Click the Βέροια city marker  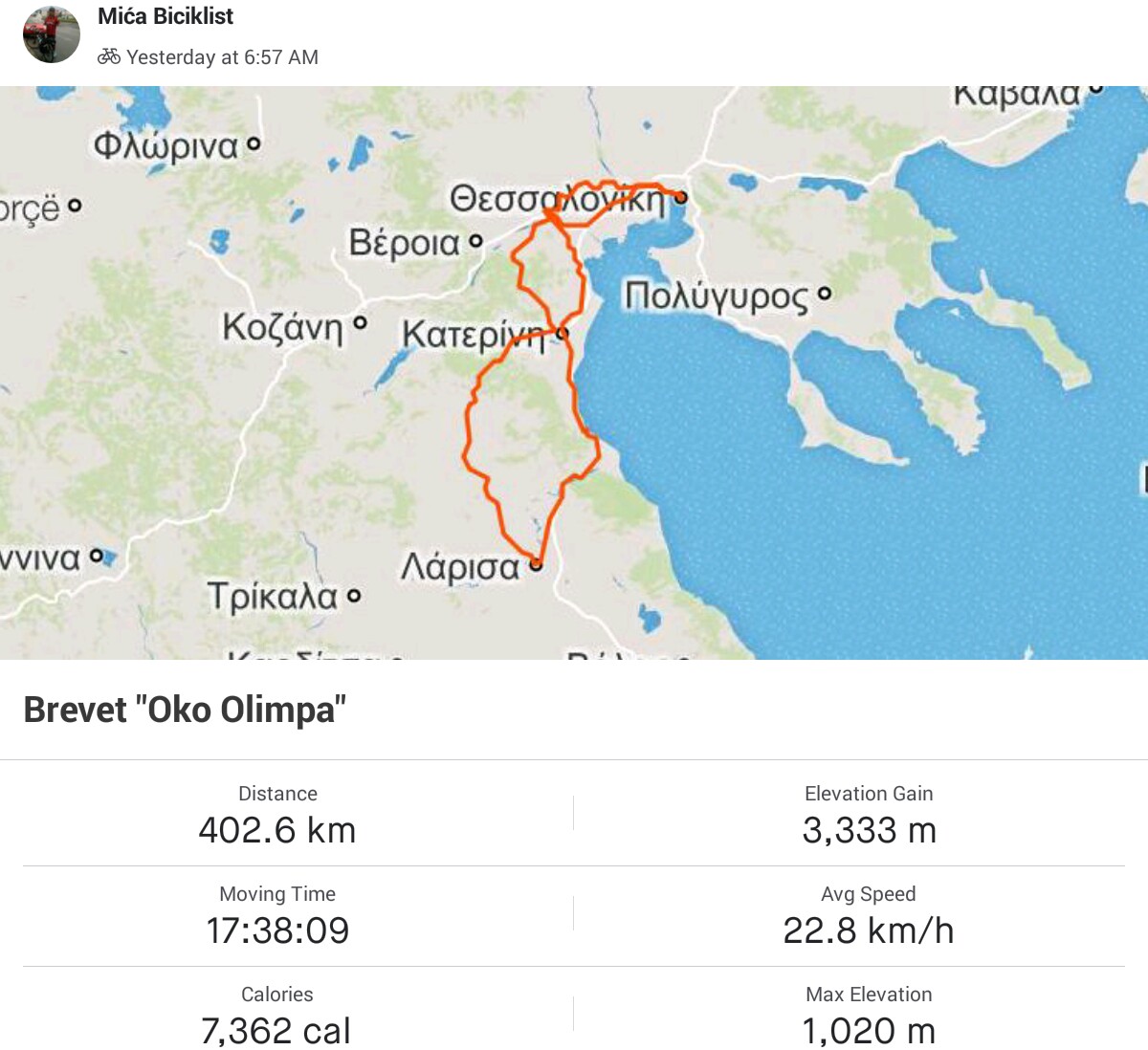pos(475,242)
